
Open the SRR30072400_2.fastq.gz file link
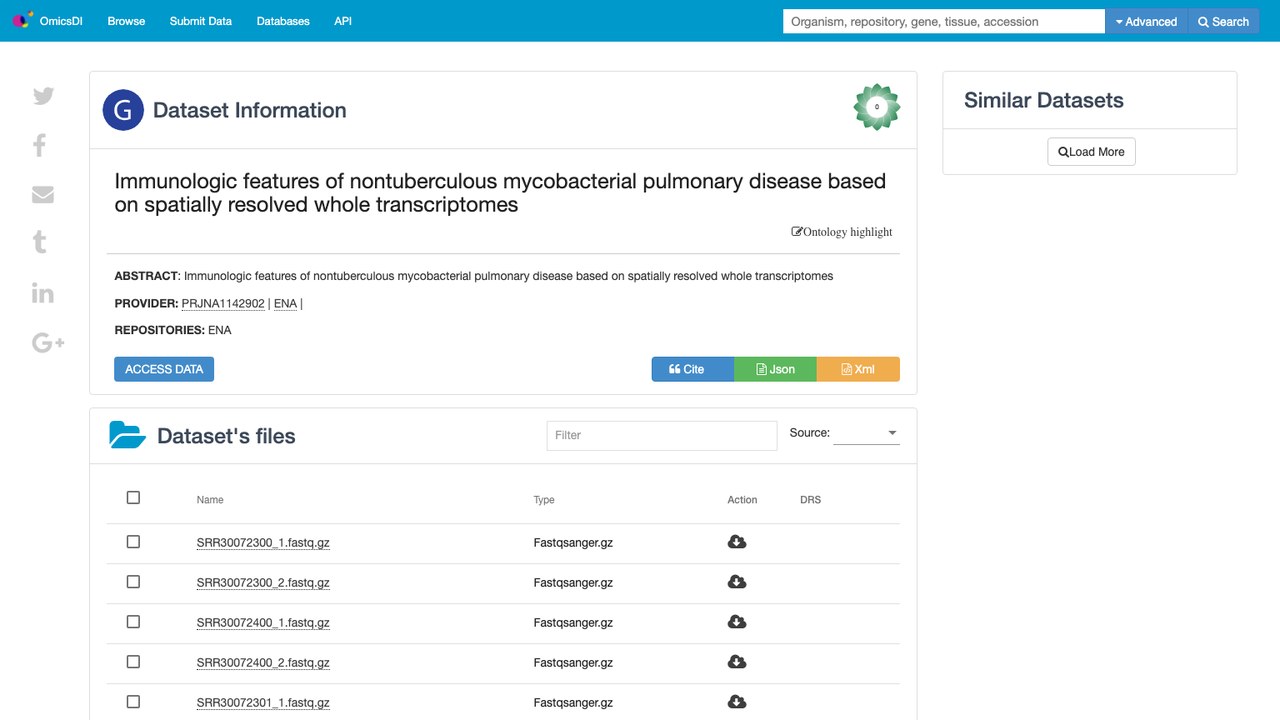point(263,663)
